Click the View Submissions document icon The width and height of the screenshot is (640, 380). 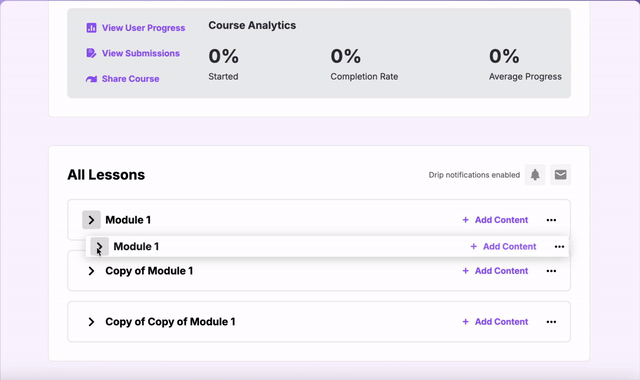[91, 53]
